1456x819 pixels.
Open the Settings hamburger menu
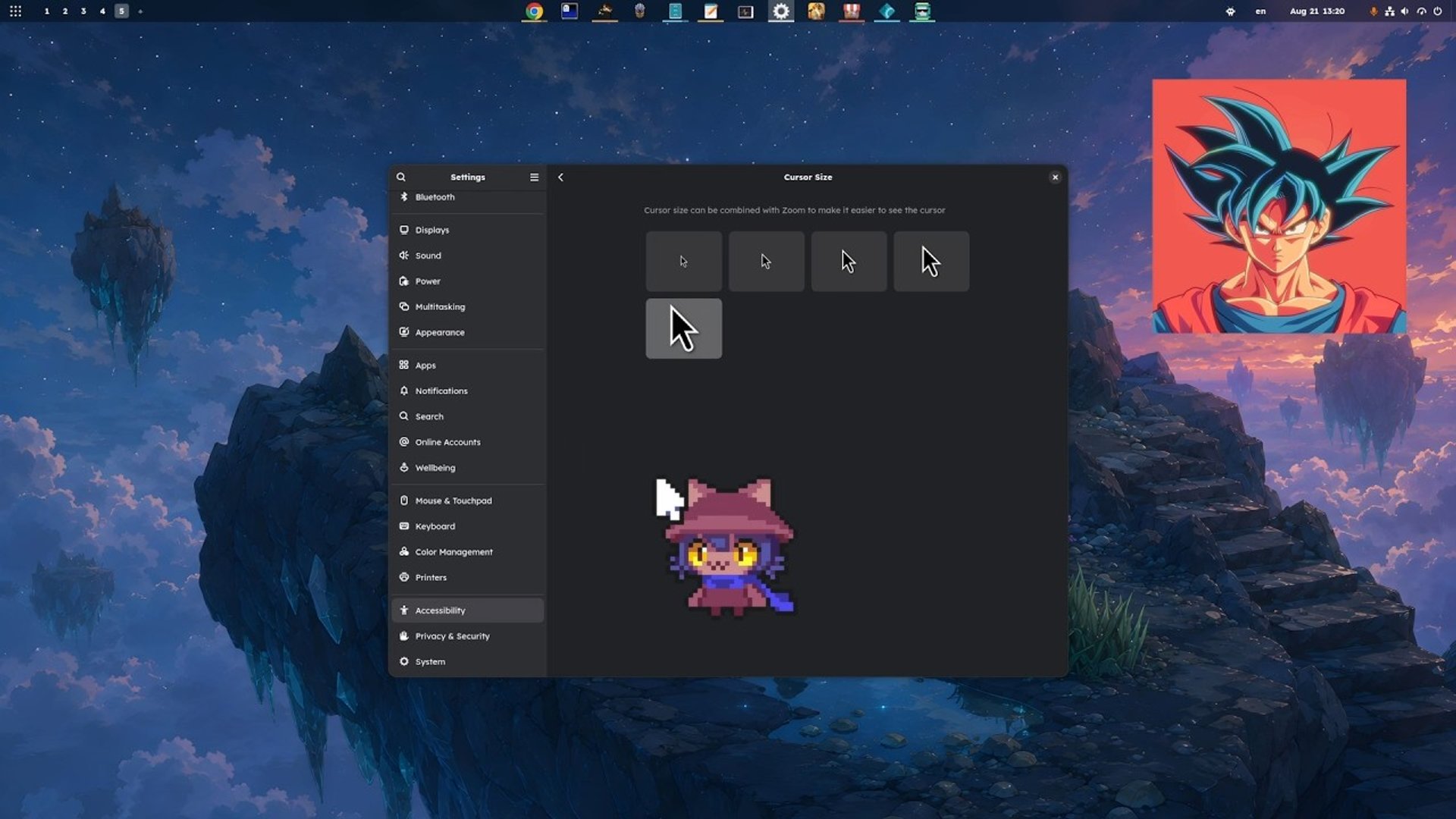[x=535, y=177]
